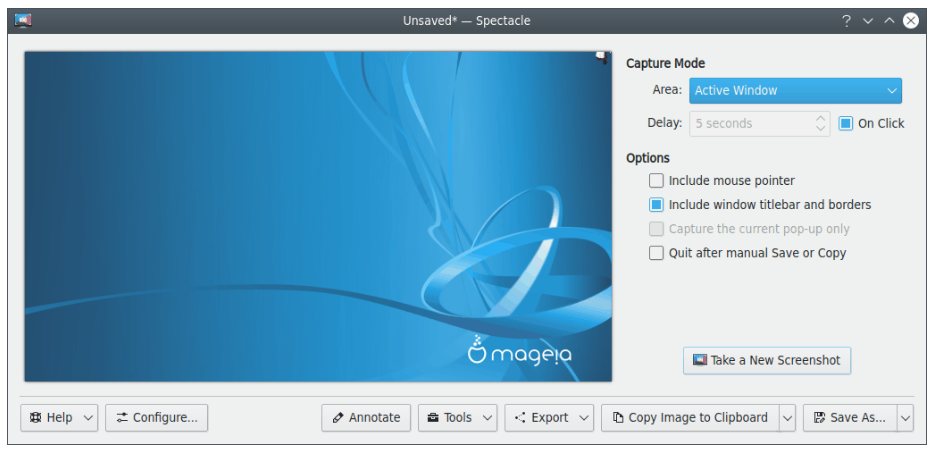Toggle the On Click checkbox

coord(845,124)
